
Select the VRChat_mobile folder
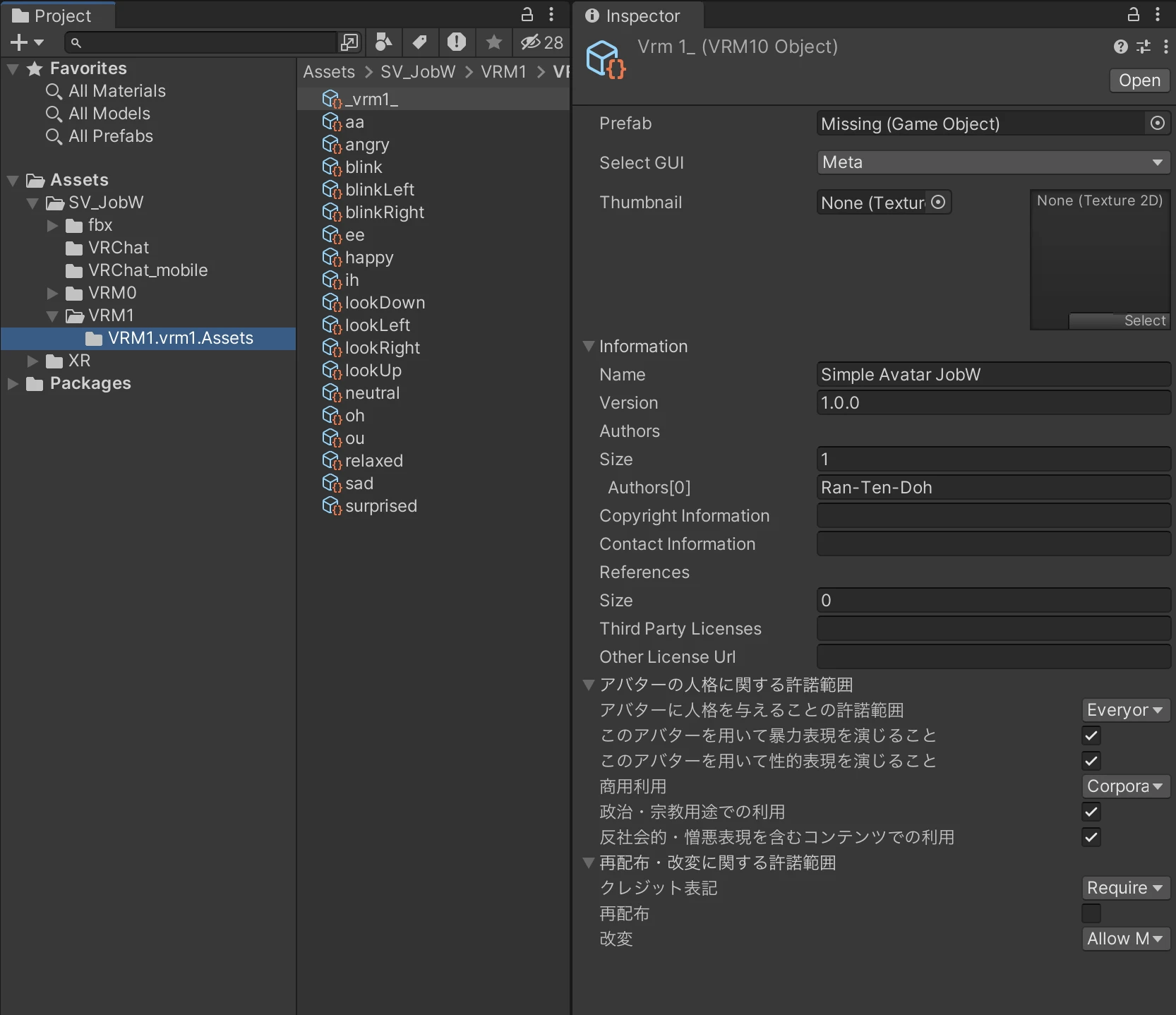tap(137, 270)
